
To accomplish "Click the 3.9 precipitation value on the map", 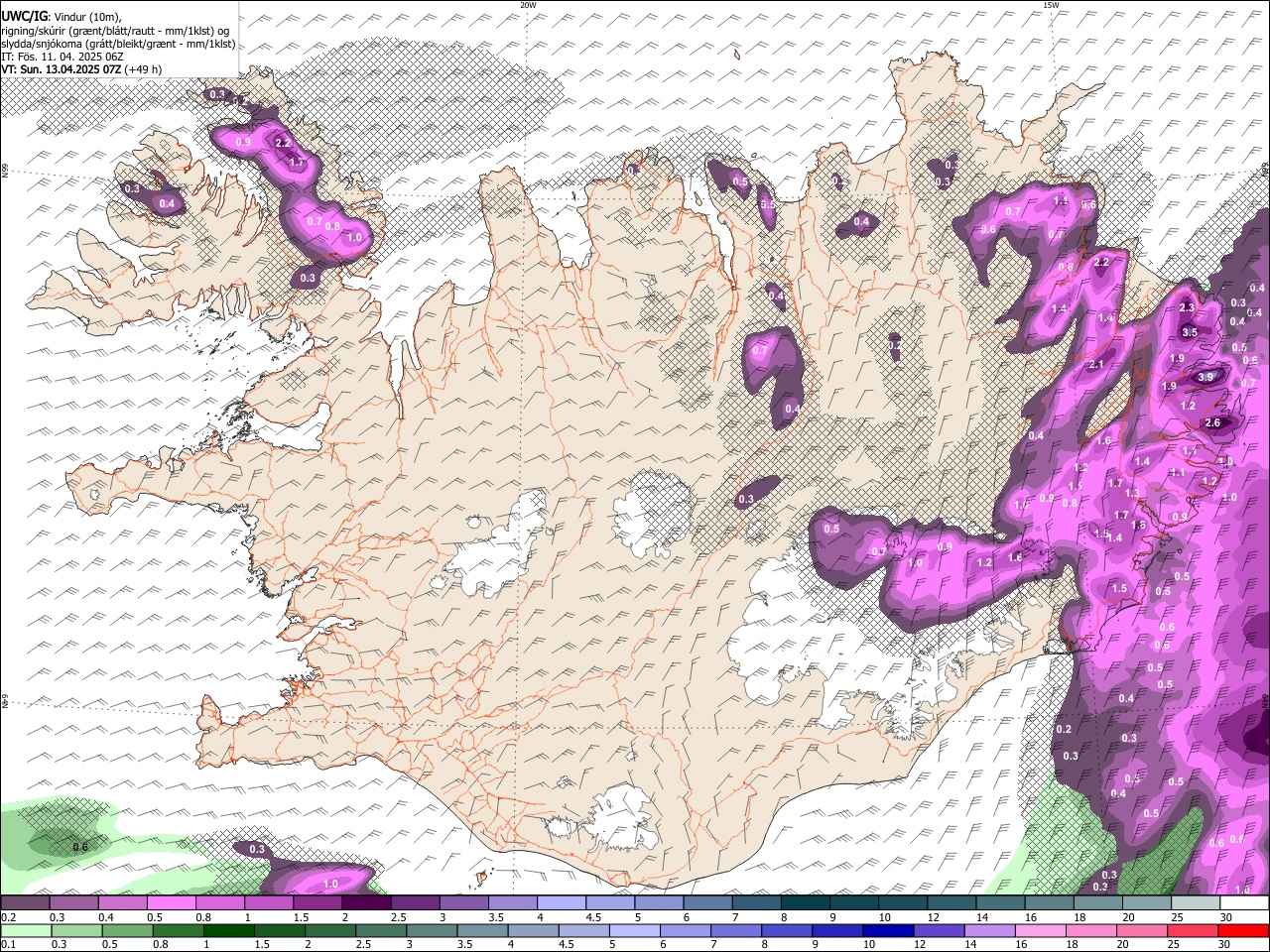I will point(1206,377).
